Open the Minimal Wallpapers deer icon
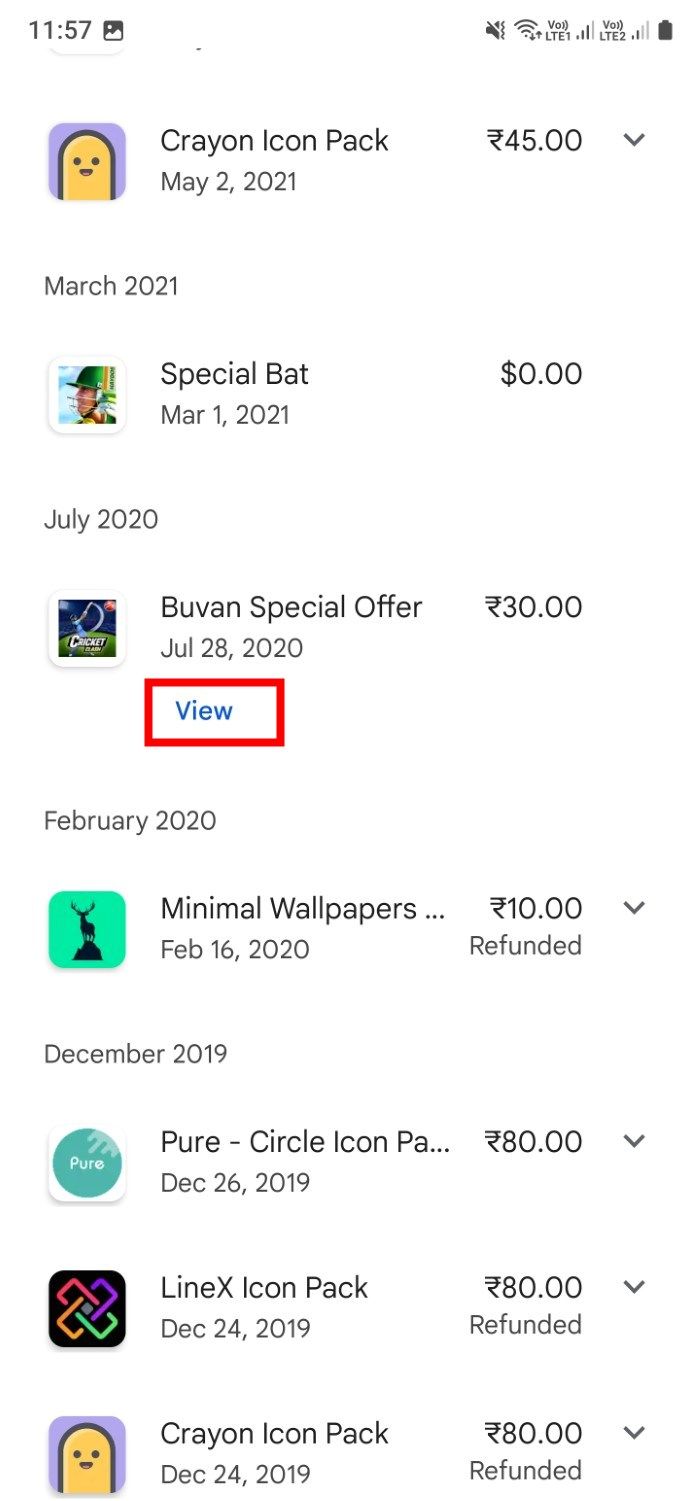Image resolution: width=700 pixels, height=1501 pixels. tap(87, 928)
